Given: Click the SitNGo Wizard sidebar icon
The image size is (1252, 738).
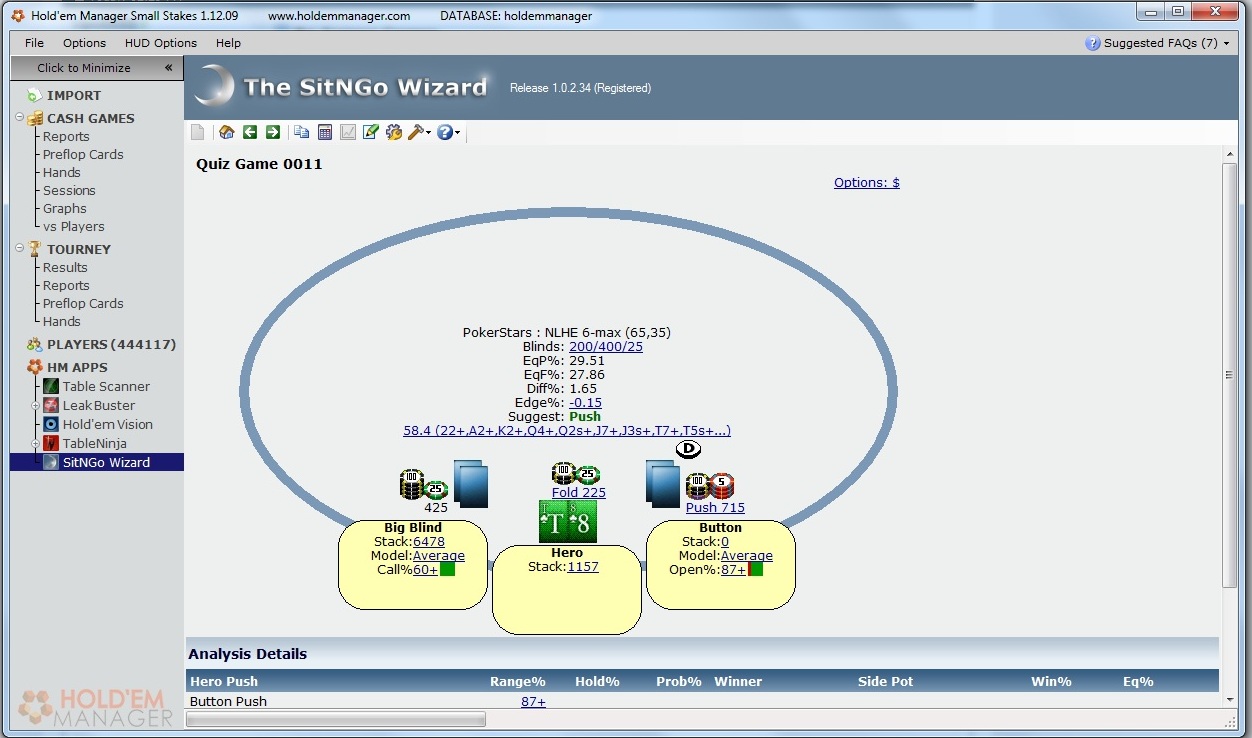Looking at the screenshot, I should click(x=51, y=462).
